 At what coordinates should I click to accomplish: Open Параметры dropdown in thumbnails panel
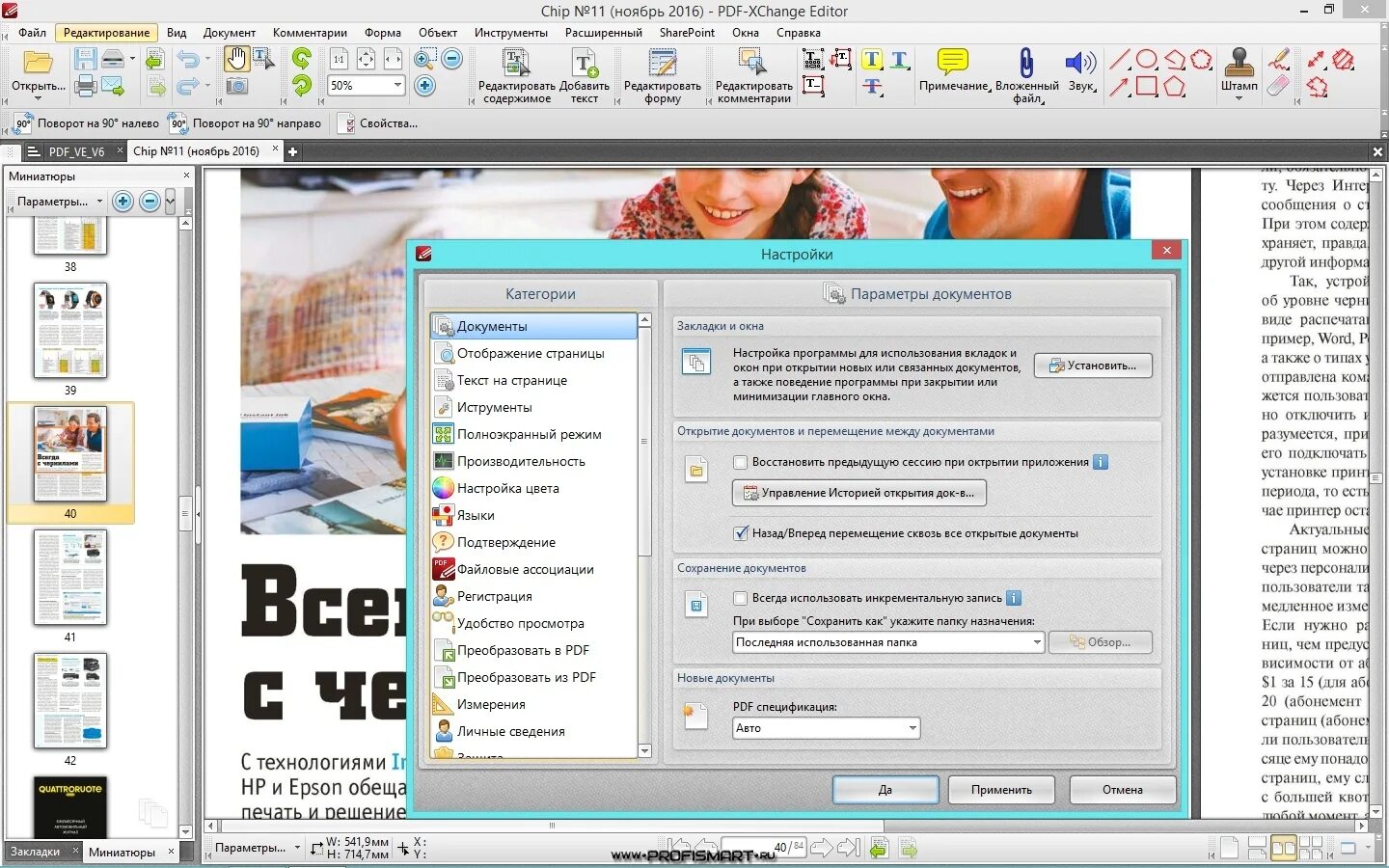click(59, 202)
